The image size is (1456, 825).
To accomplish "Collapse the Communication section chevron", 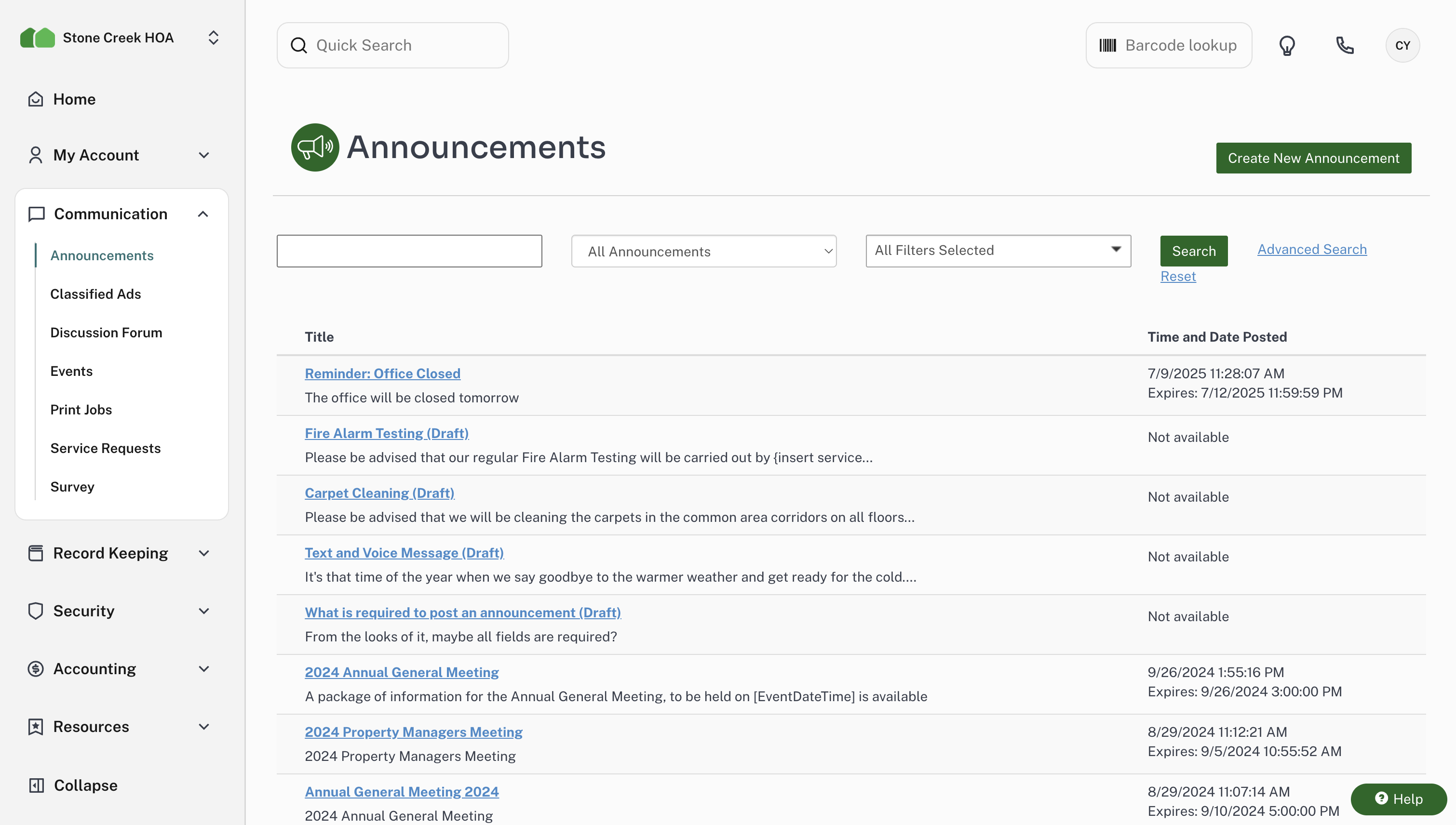I will click(203, 214).
